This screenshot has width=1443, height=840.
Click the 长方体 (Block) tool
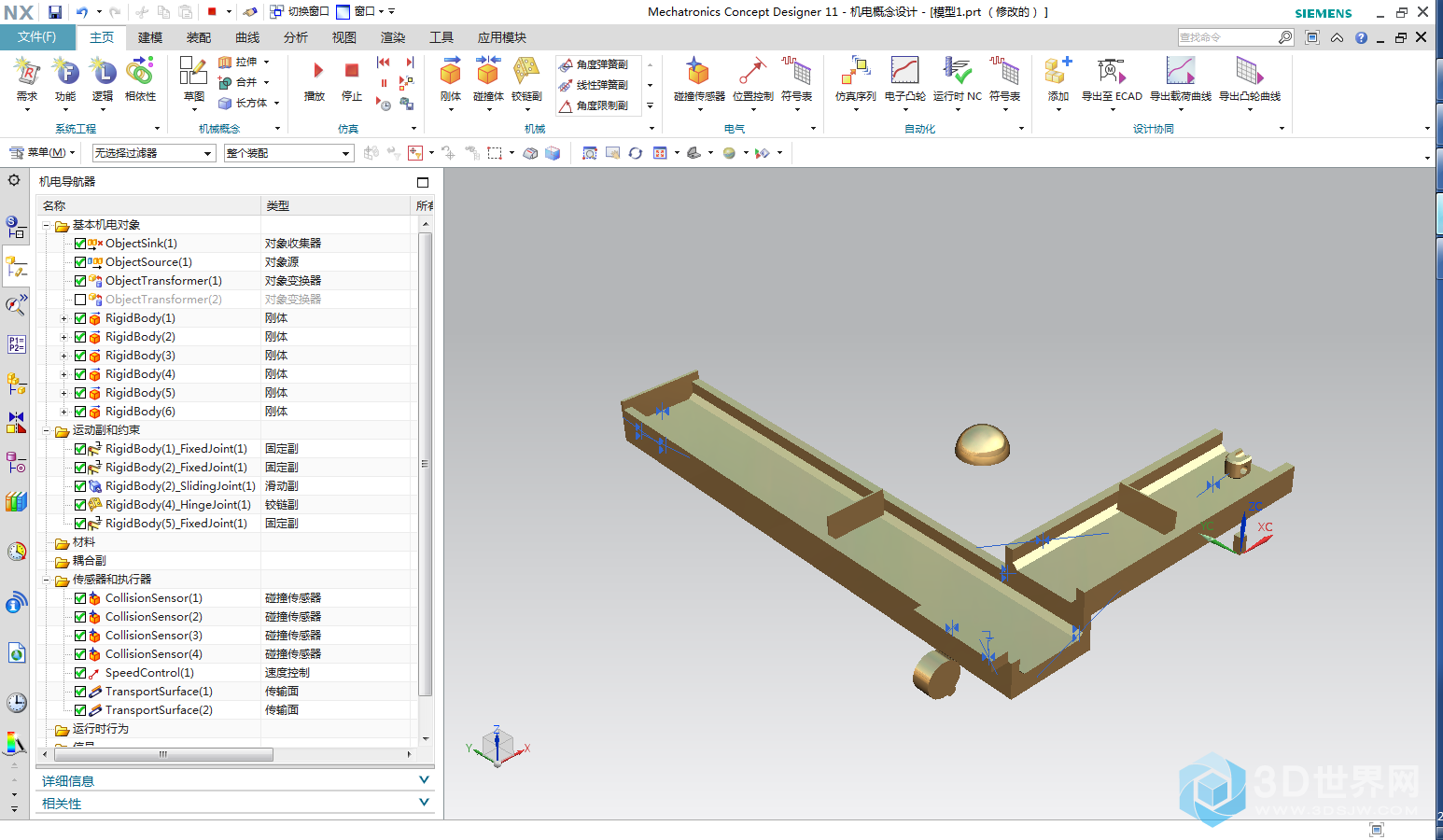pos(243,103)
